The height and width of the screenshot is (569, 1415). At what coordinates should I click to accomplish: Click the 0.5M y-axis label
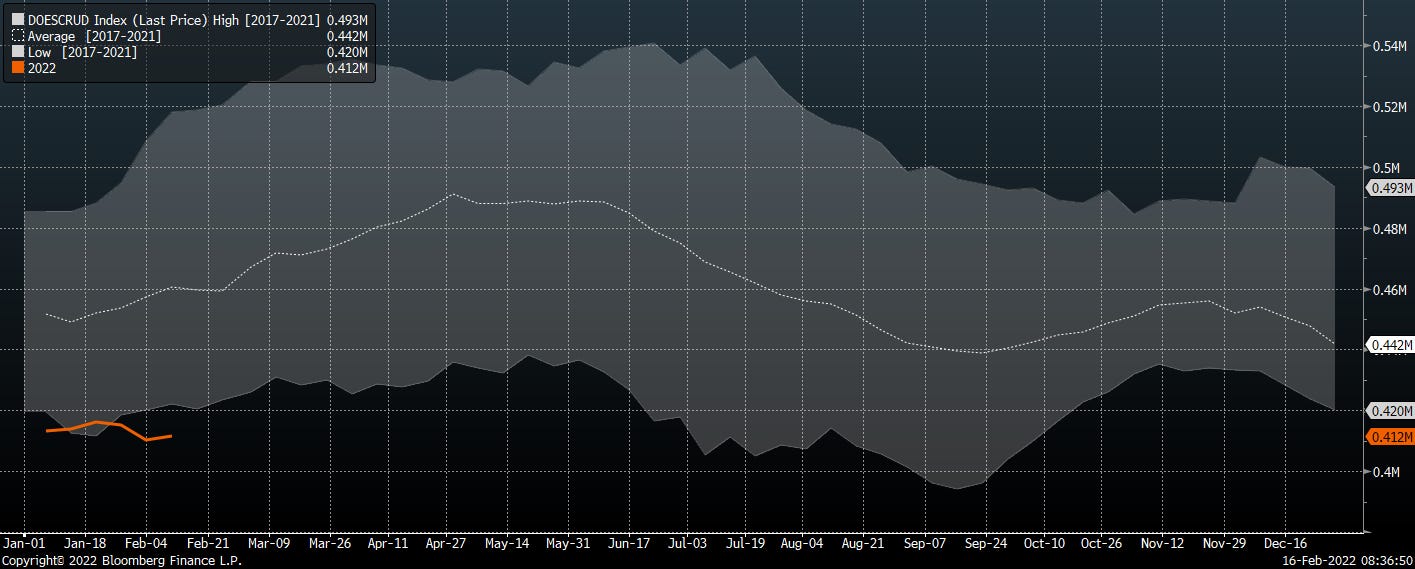tap(1385, 168)
